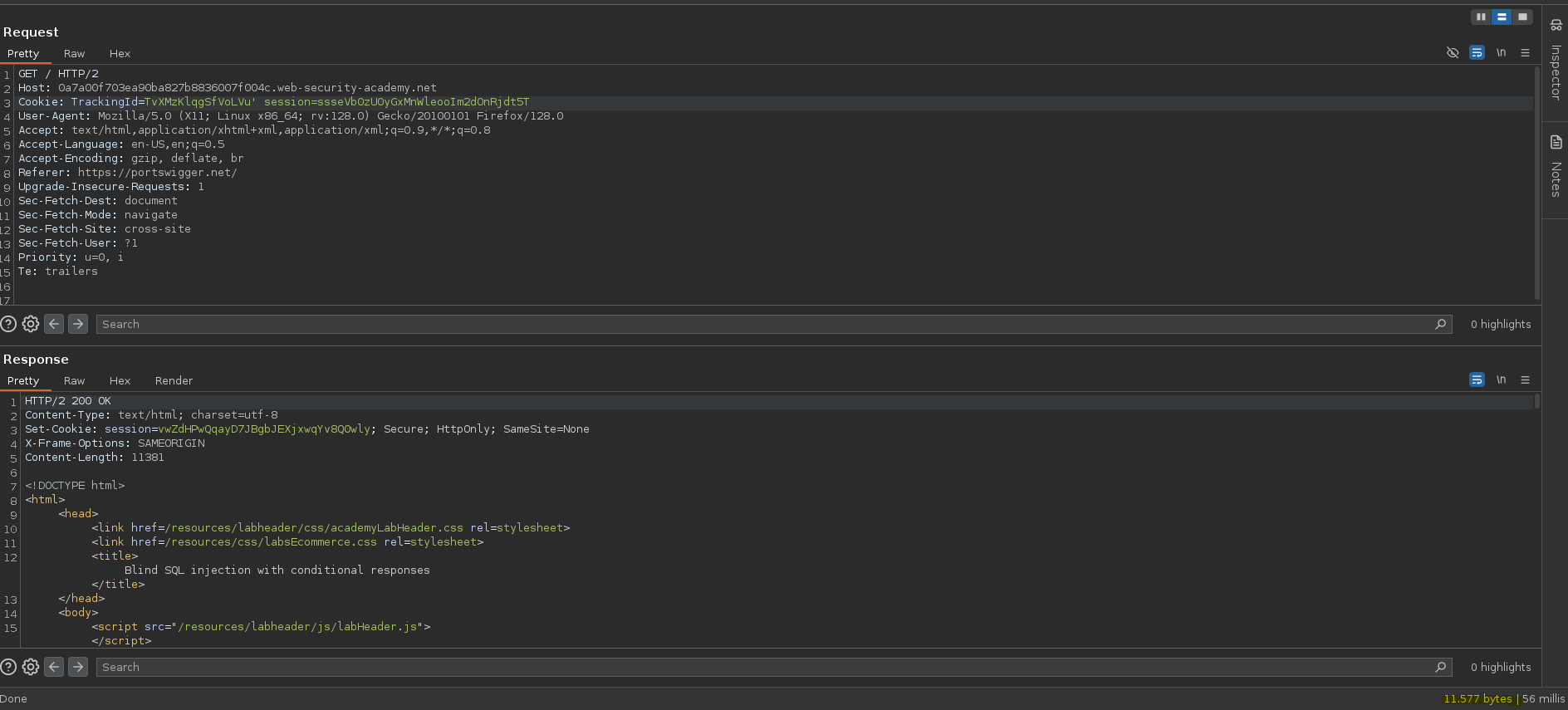The image size is (1568, 710).
Task: Click the Content-Type response header
Action: [x=151, y=415]
